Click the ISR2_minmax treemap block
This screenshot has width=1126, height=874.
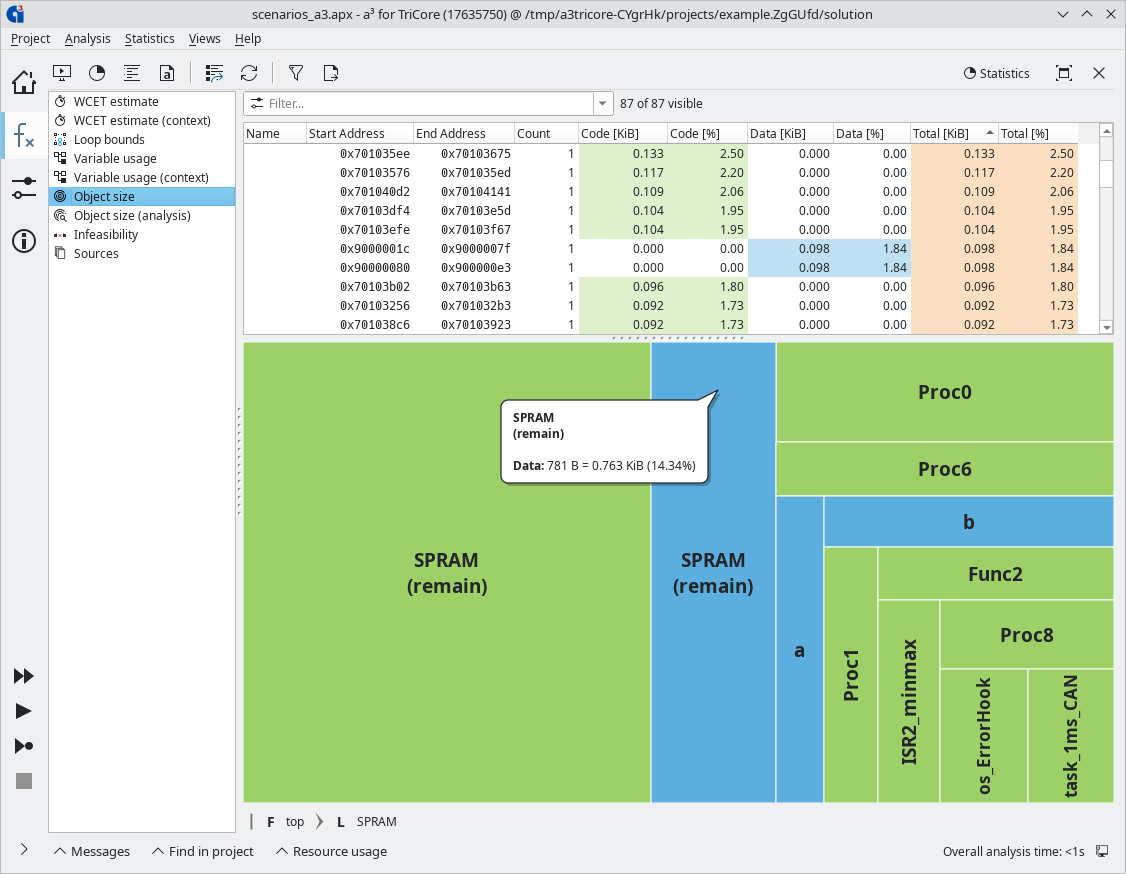(908, 702)
